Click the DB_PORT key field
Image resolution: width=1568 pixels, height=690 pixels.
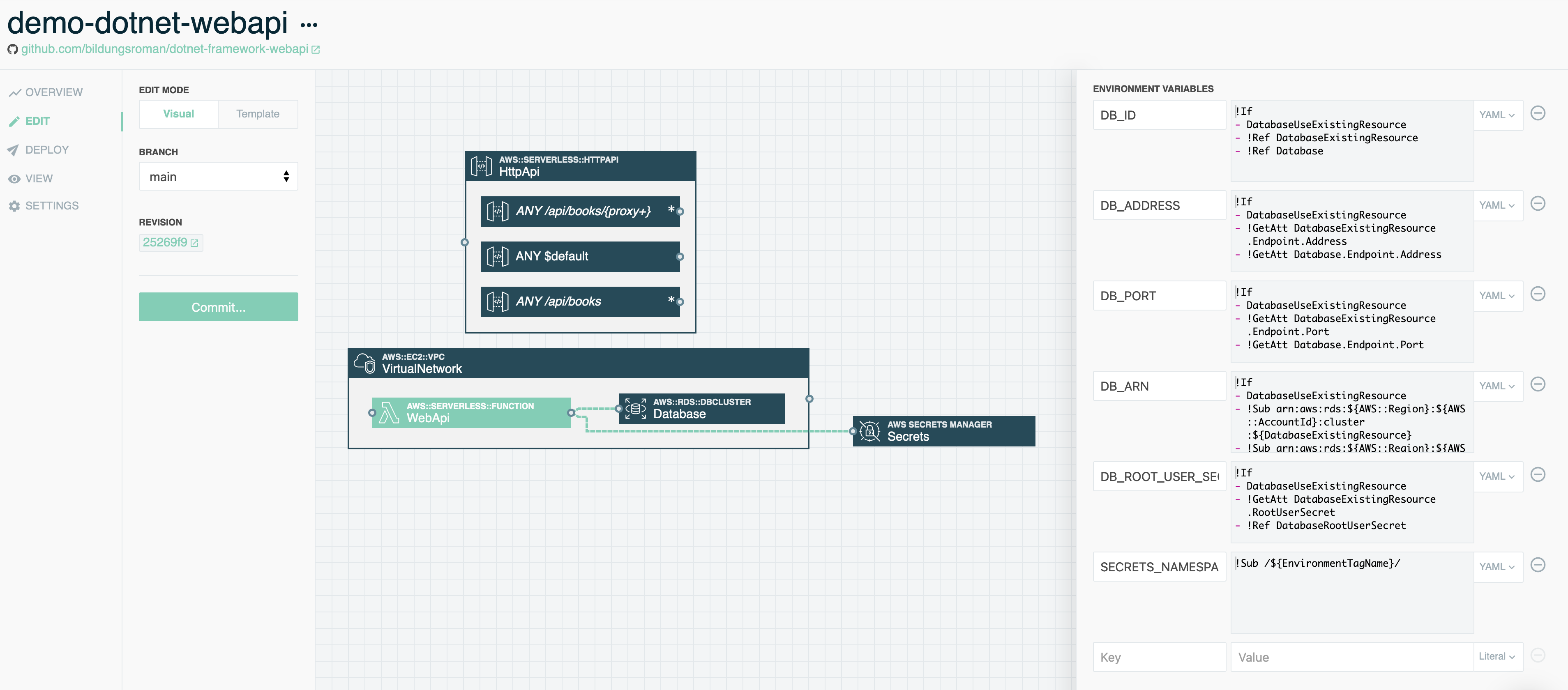pos(1159,296)
